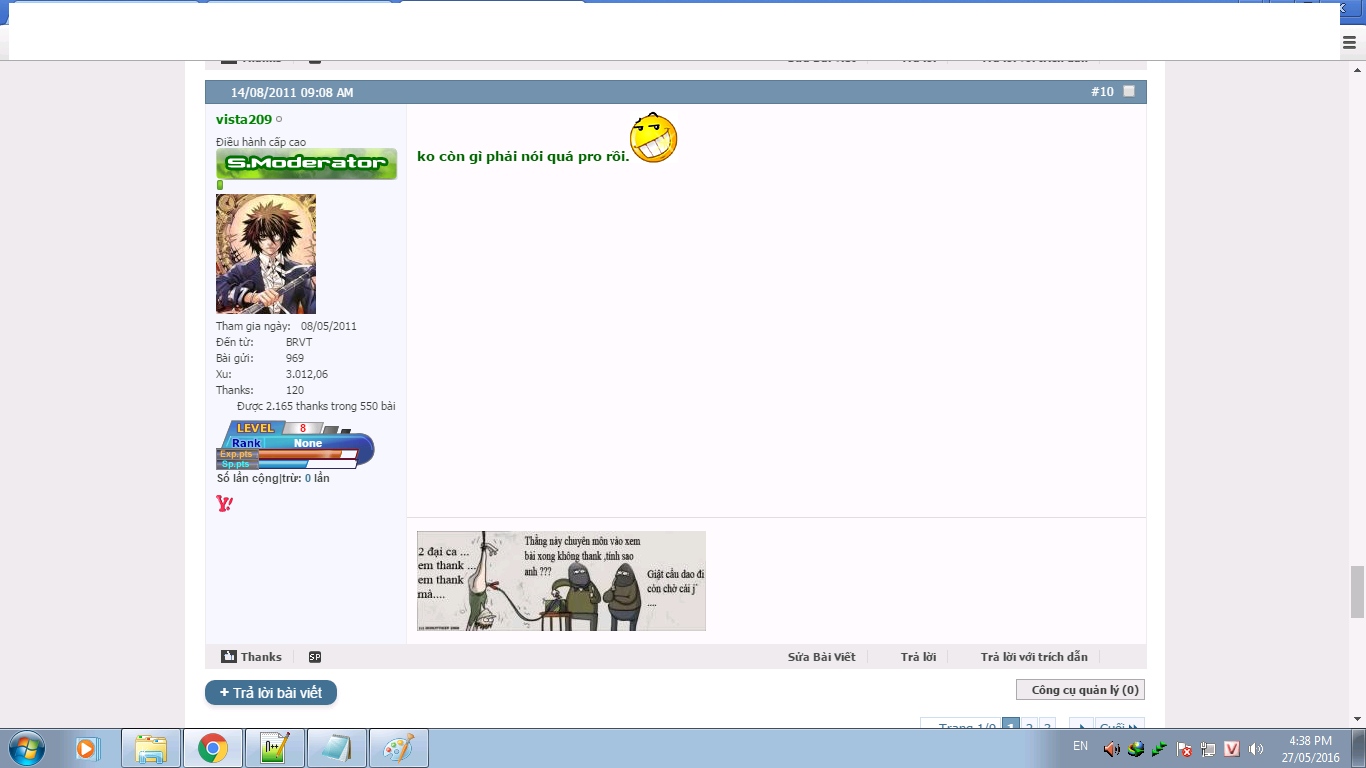Go to page 2 of the thread
The height and width of the screenshot is (768, 1366).
[1029, 727]
